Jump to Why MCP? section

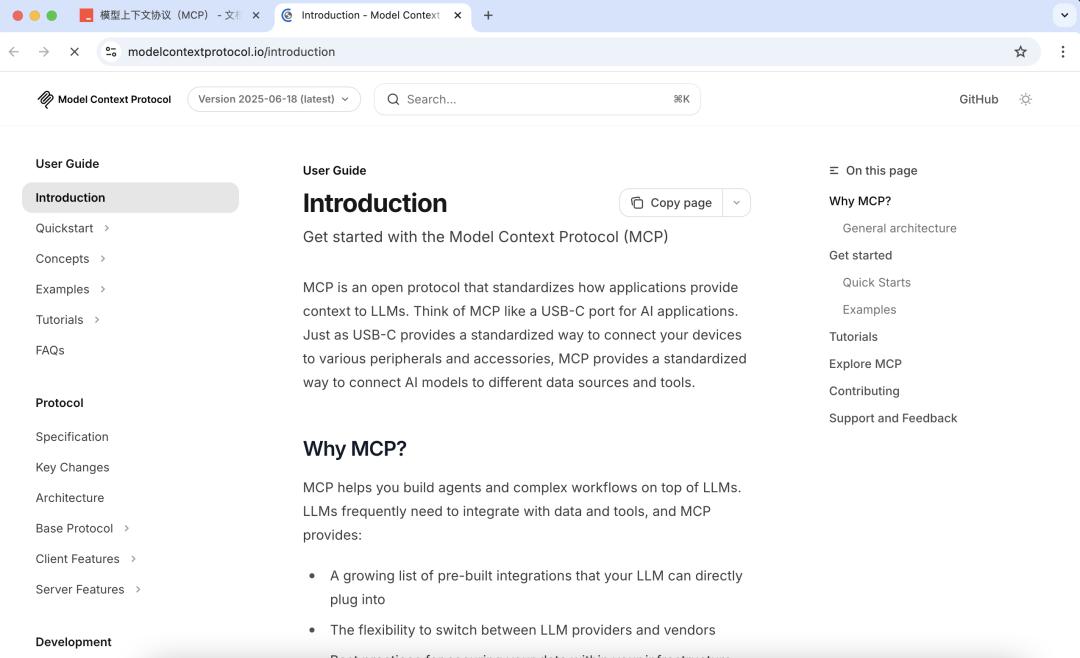point(860,201)
